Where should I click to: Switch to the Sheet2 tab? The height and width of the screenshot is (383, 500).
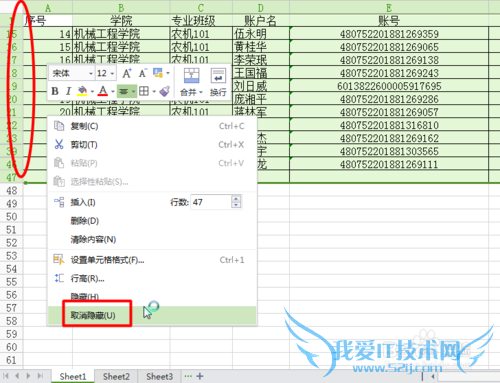(116, 376)
